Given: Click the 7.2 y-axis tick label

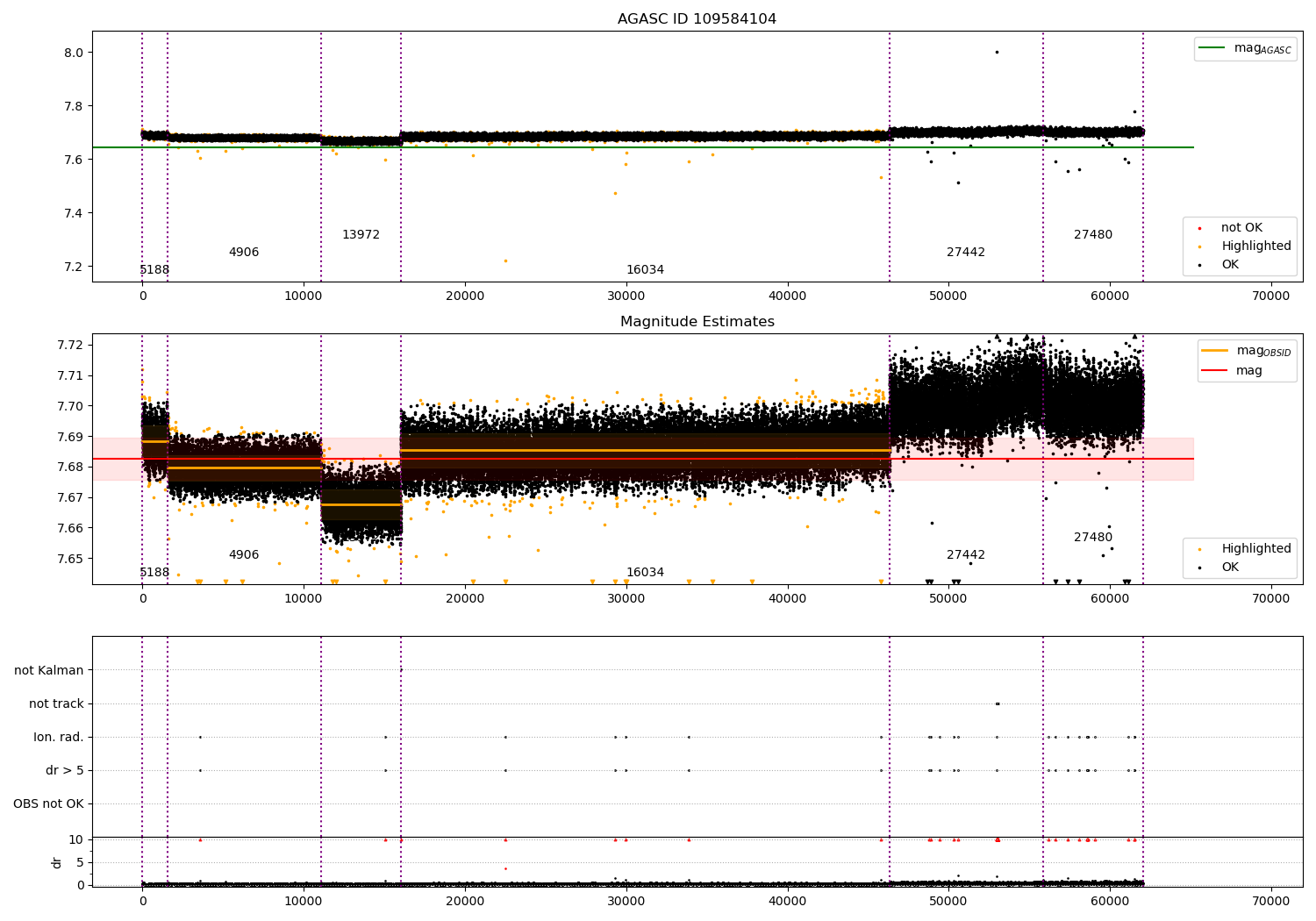Looking at the screenshot, I should pos(73,267).
